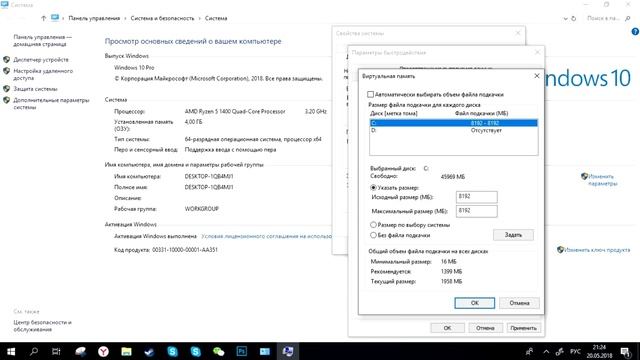640x360 pixels.
Task: Click product code 00331-10000-00001-AA351
Action: pos(185,249)
